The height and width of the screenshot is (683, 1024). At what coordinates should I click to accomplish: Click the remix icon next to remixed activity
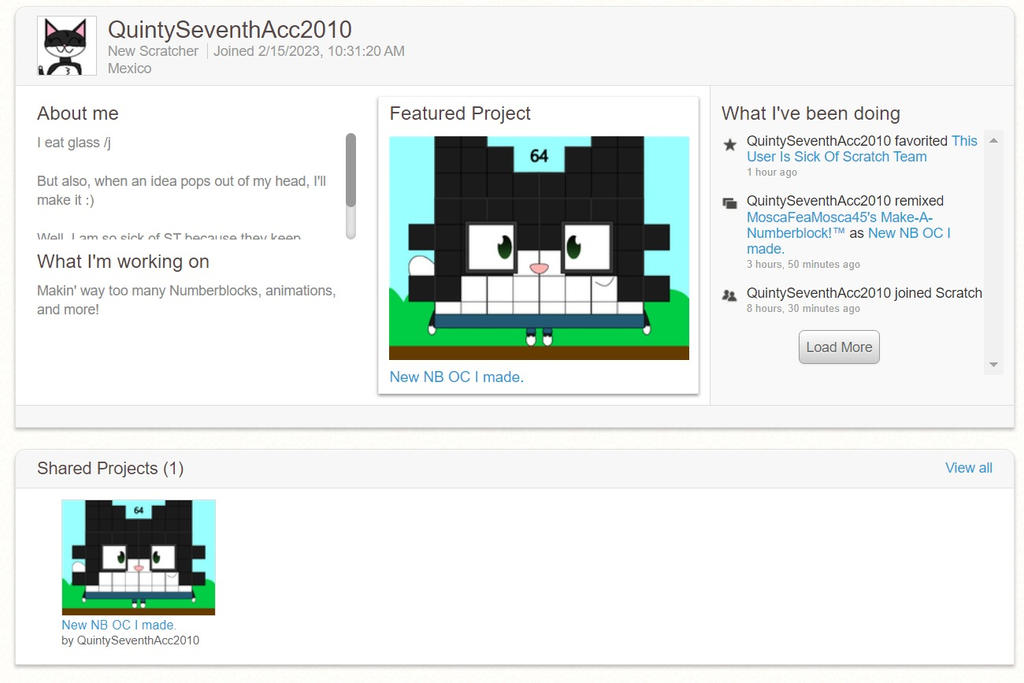(x=730, y=201)
